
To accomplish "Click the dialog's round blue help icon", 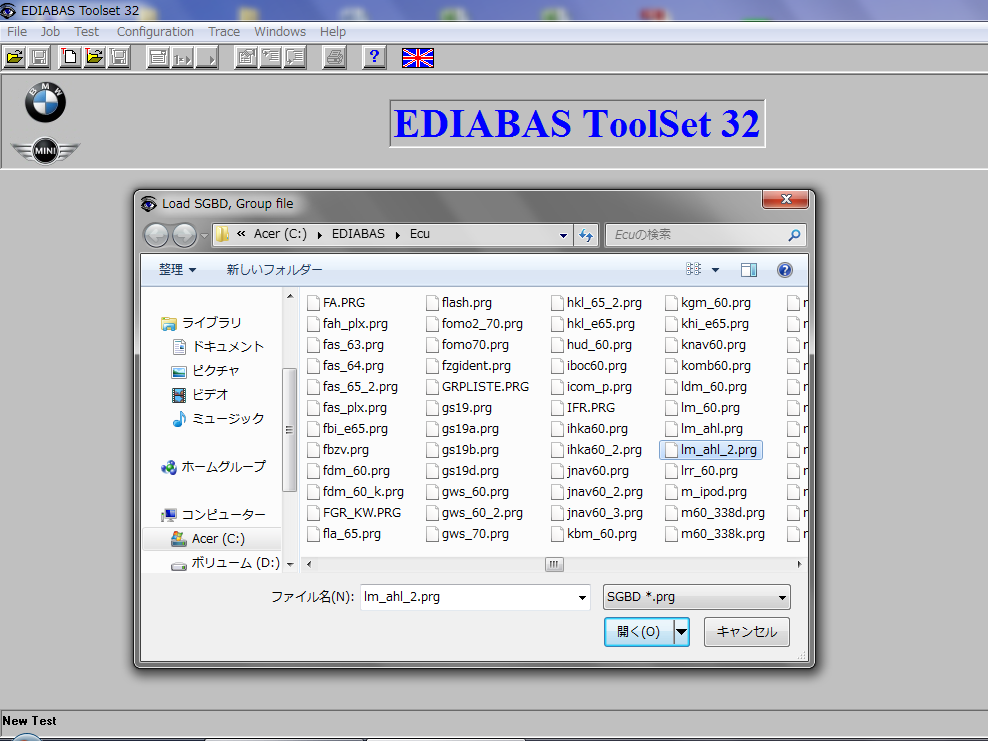I will (x=784, y=270).
